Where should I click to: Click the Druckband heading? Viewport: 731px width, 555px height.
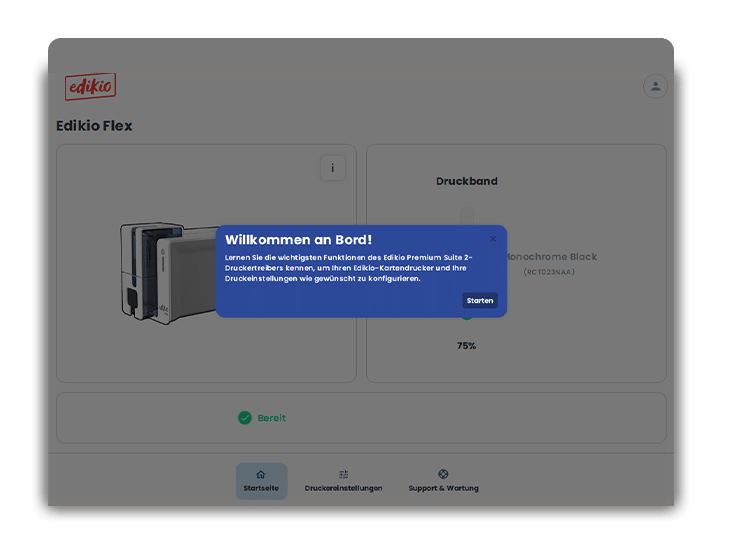tap(466, 181)
